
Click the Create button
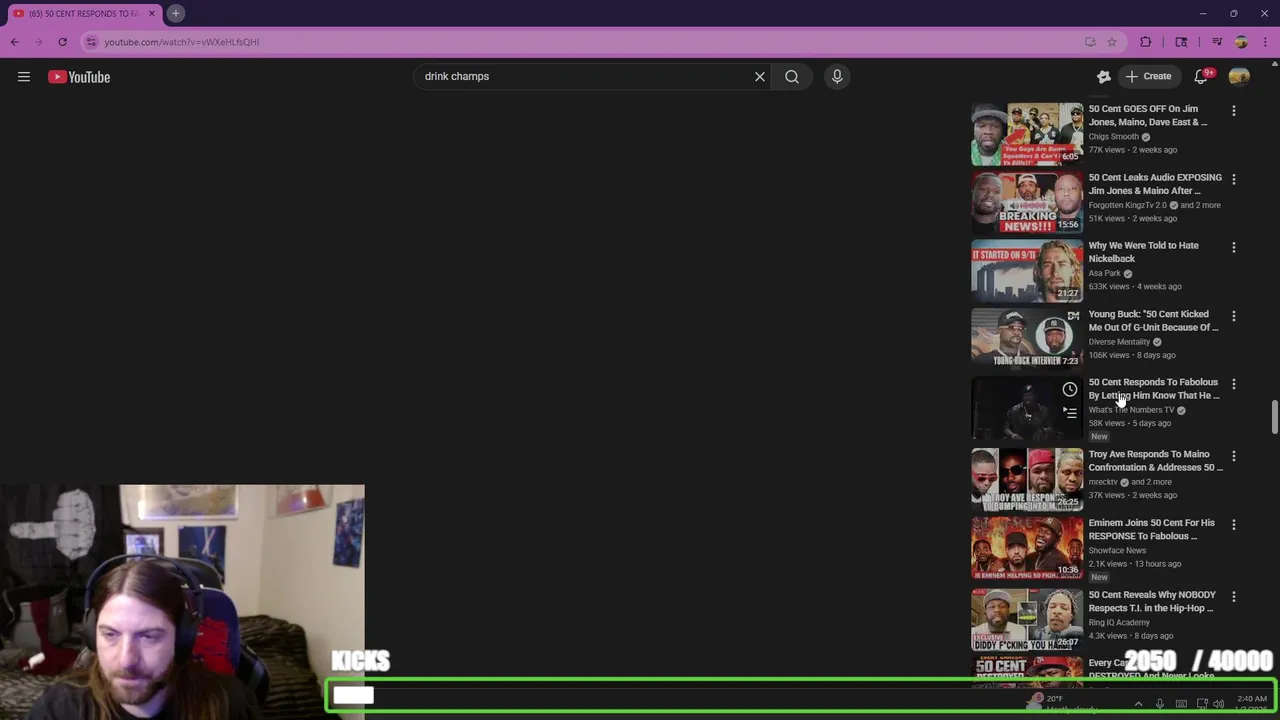(x=1148, y=77)
